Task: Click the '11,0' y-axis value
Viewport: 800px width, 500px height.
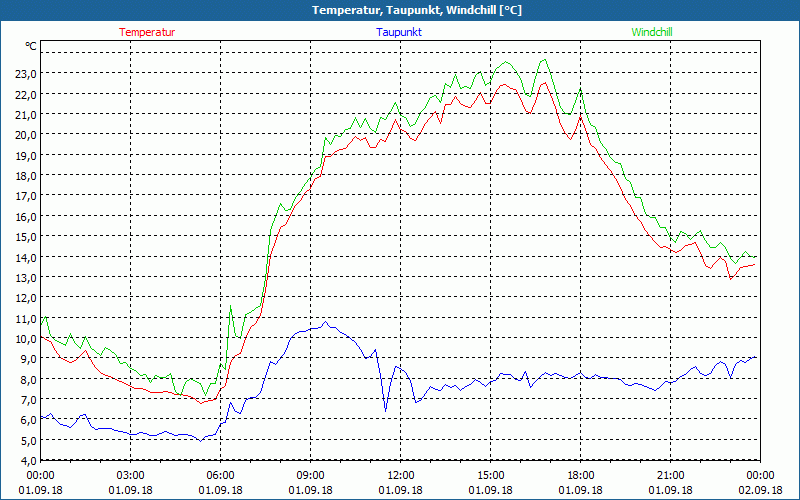Action: [27, 318]
